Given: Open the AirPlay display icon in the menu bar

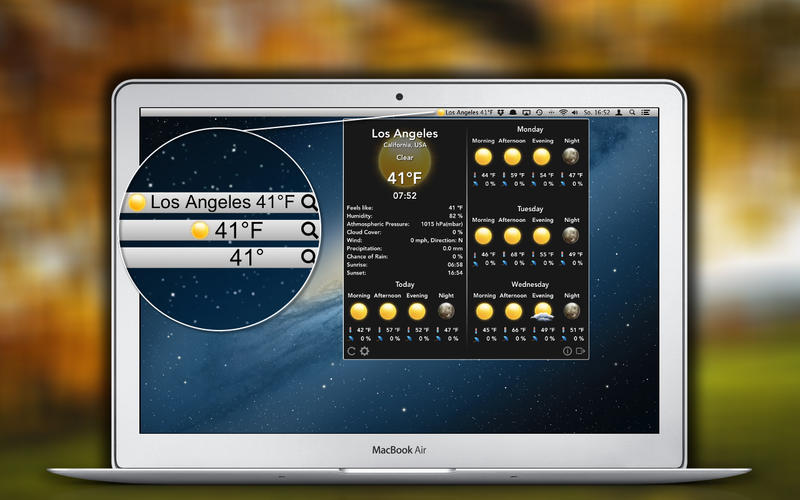Looking at the screenshot, I should coord(527,112).
